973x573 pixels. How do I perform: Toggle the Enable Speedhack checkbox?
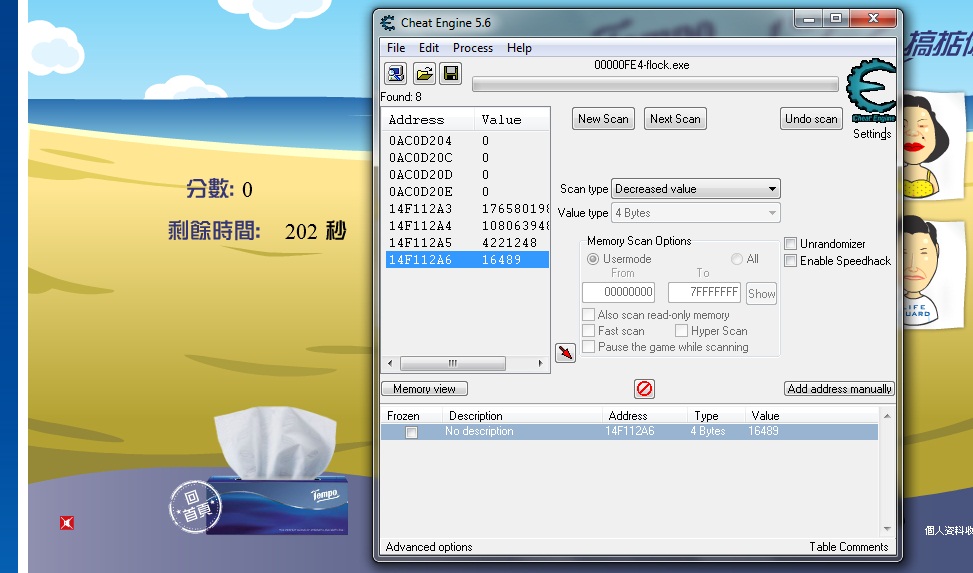(791, 261)
